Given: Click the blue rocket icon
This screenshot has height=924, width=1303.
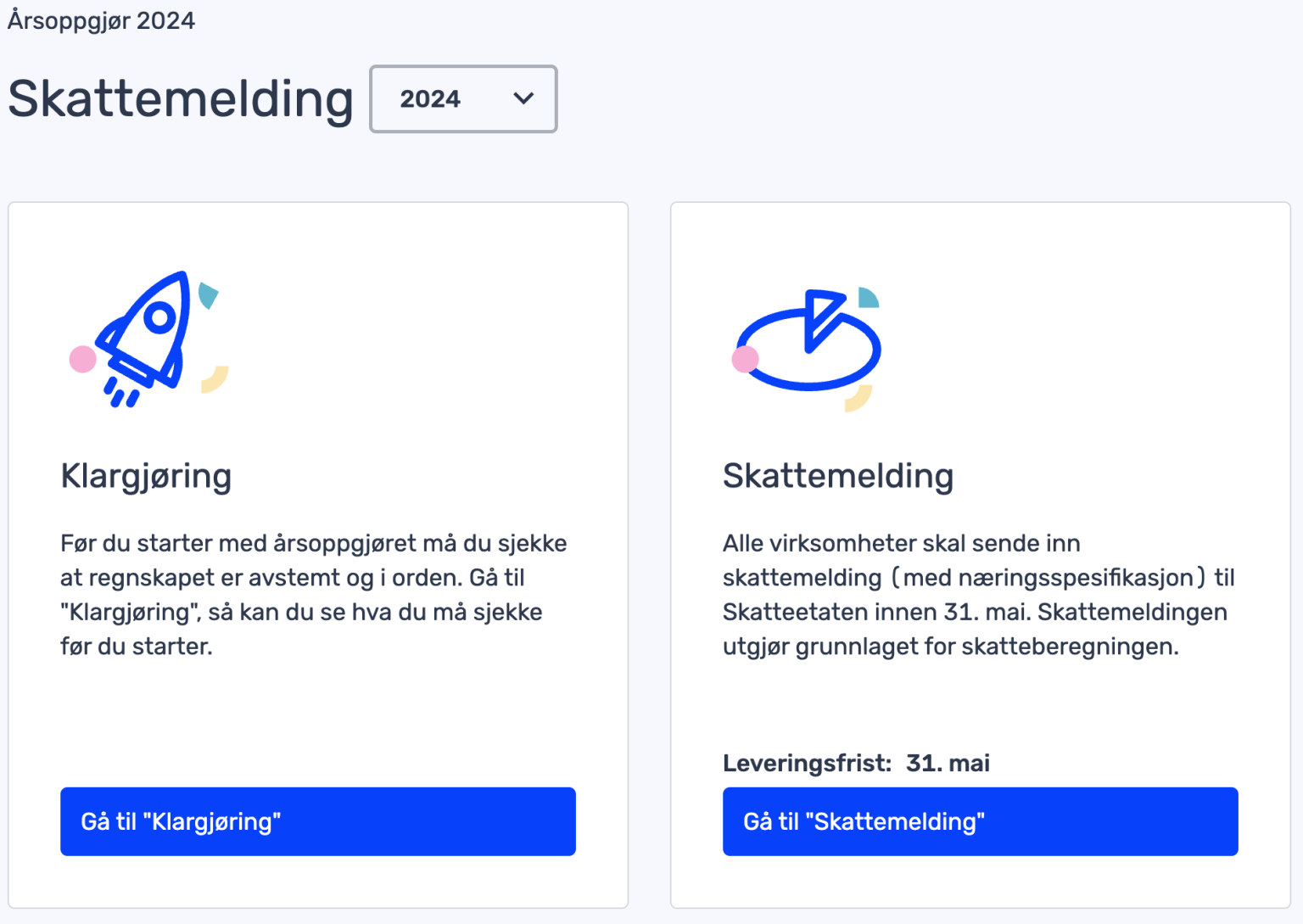Looking at the screenshot, I should pyautogui.click(x=144, y=338).
